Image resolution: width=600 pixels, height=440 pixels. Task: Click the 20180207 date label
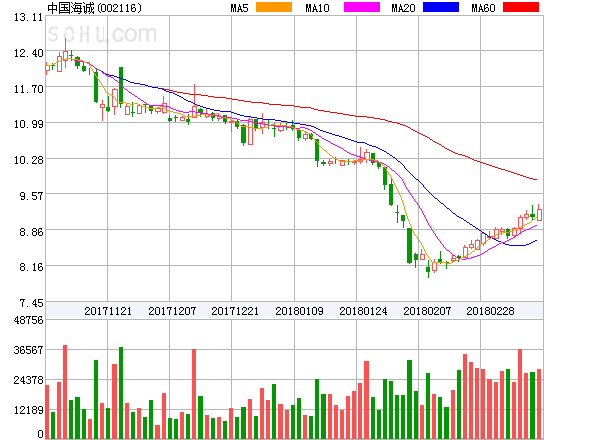coord(427,311)
